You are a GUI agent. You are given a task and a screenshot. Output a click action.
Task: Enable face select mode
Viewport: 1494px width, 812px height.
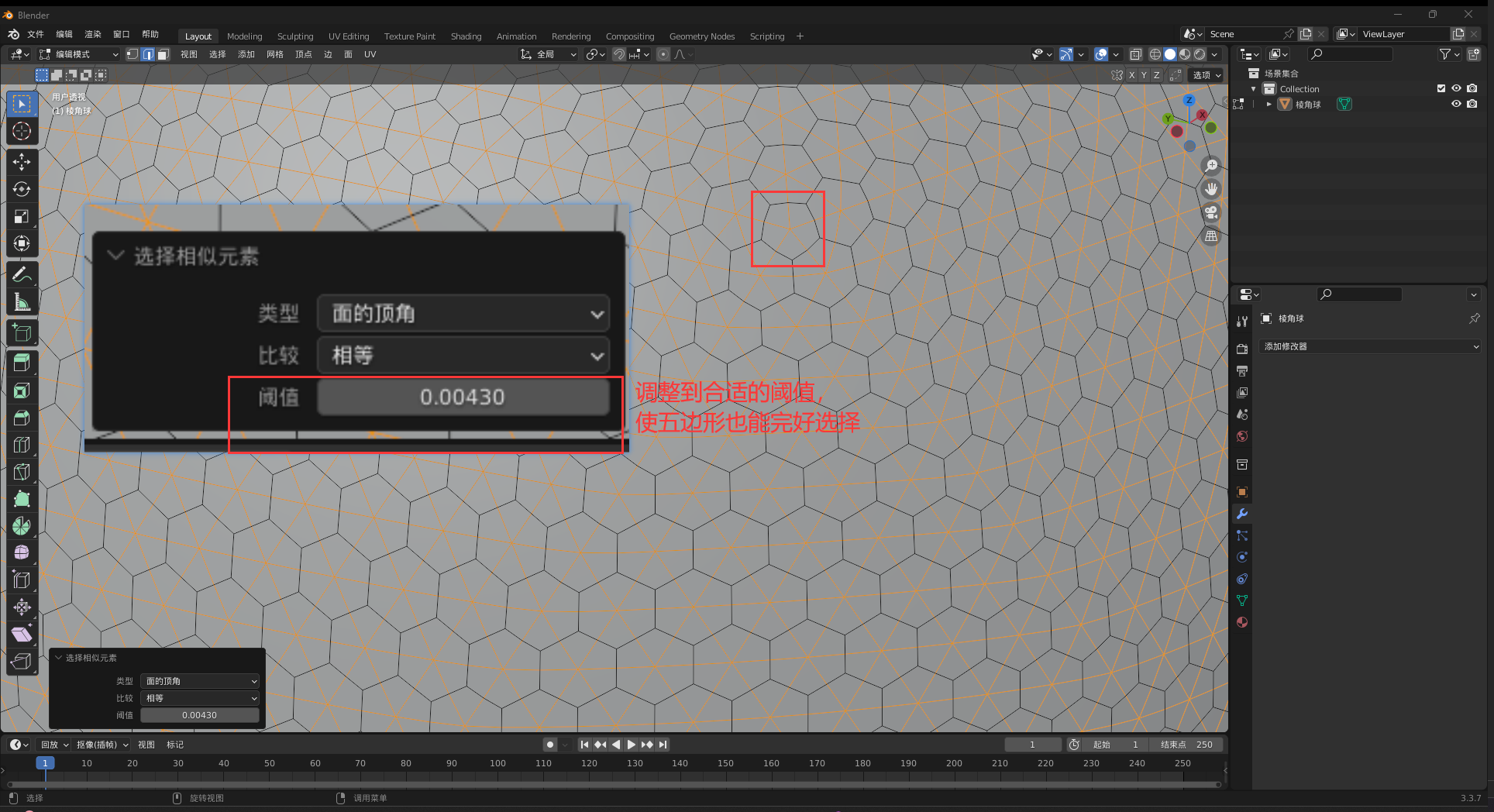pyautogui.click(x=163, y=54)
